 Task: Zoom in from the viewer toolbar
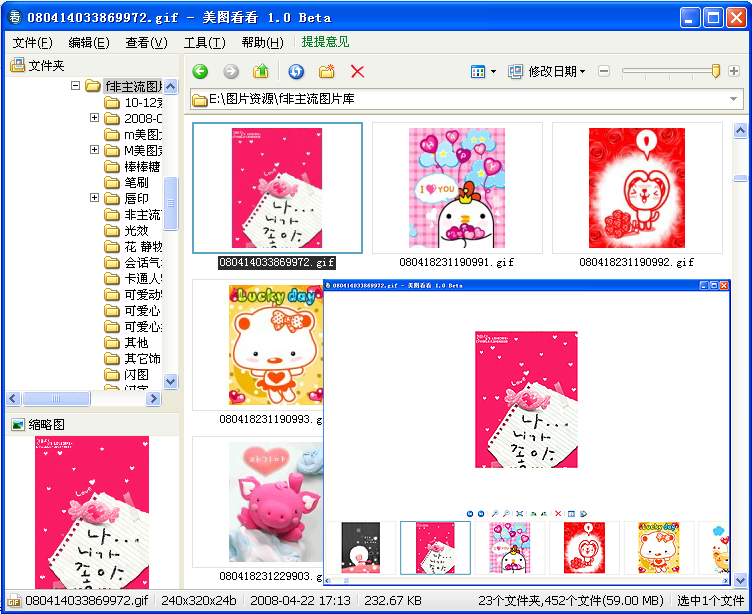coord(495,514)
